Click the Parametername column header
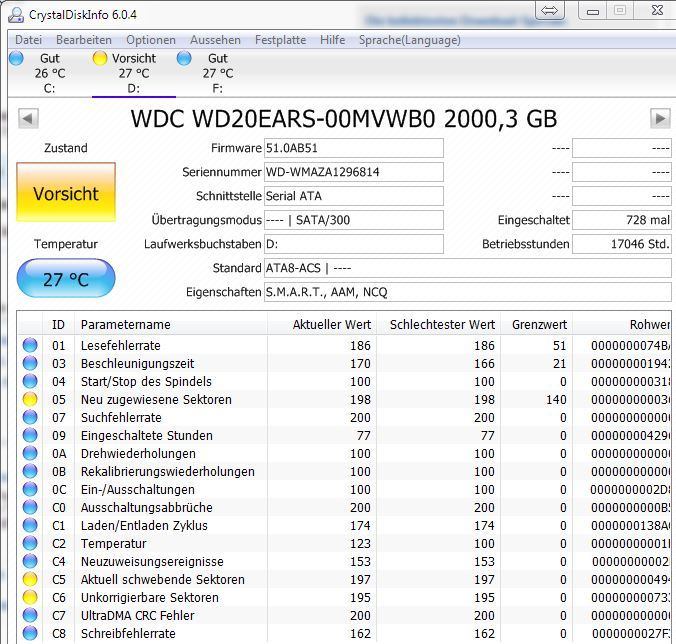This screenshot has width=676, height=644. tap(171, 325)
